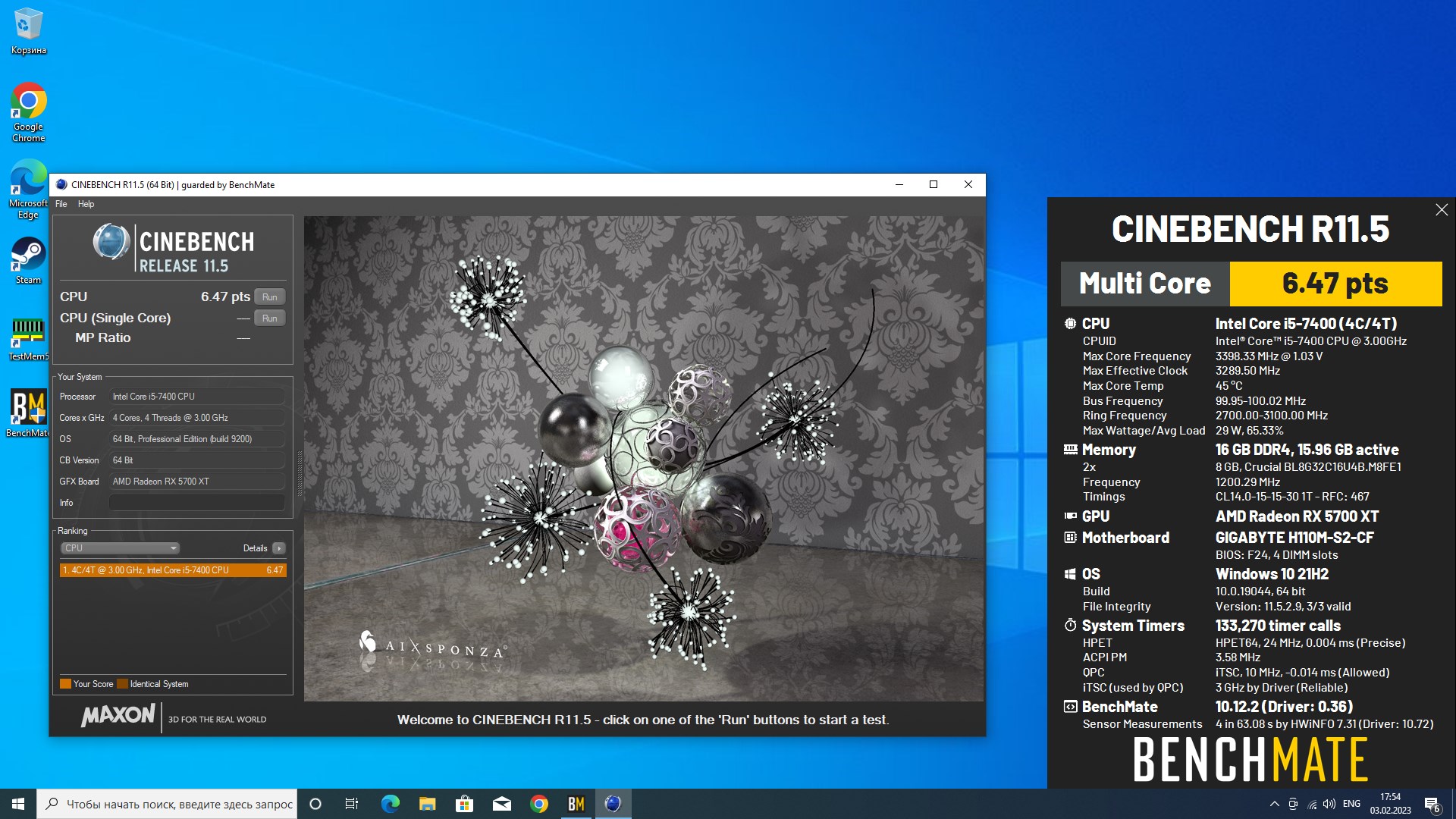Click the GIGABYTE H110M-S2-CF motherboard text
The width and height of the screenshot is (1456, 819).
pos(1294,538)
